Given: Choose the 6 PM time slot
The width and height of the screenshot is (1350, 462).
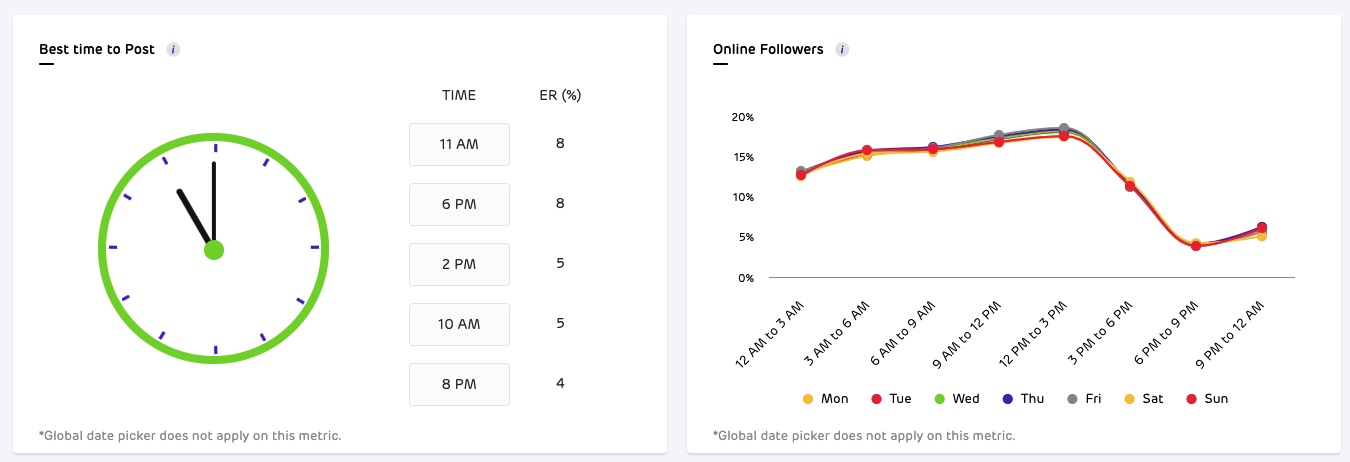Looking at the screenshot, I should pos(459,204).
